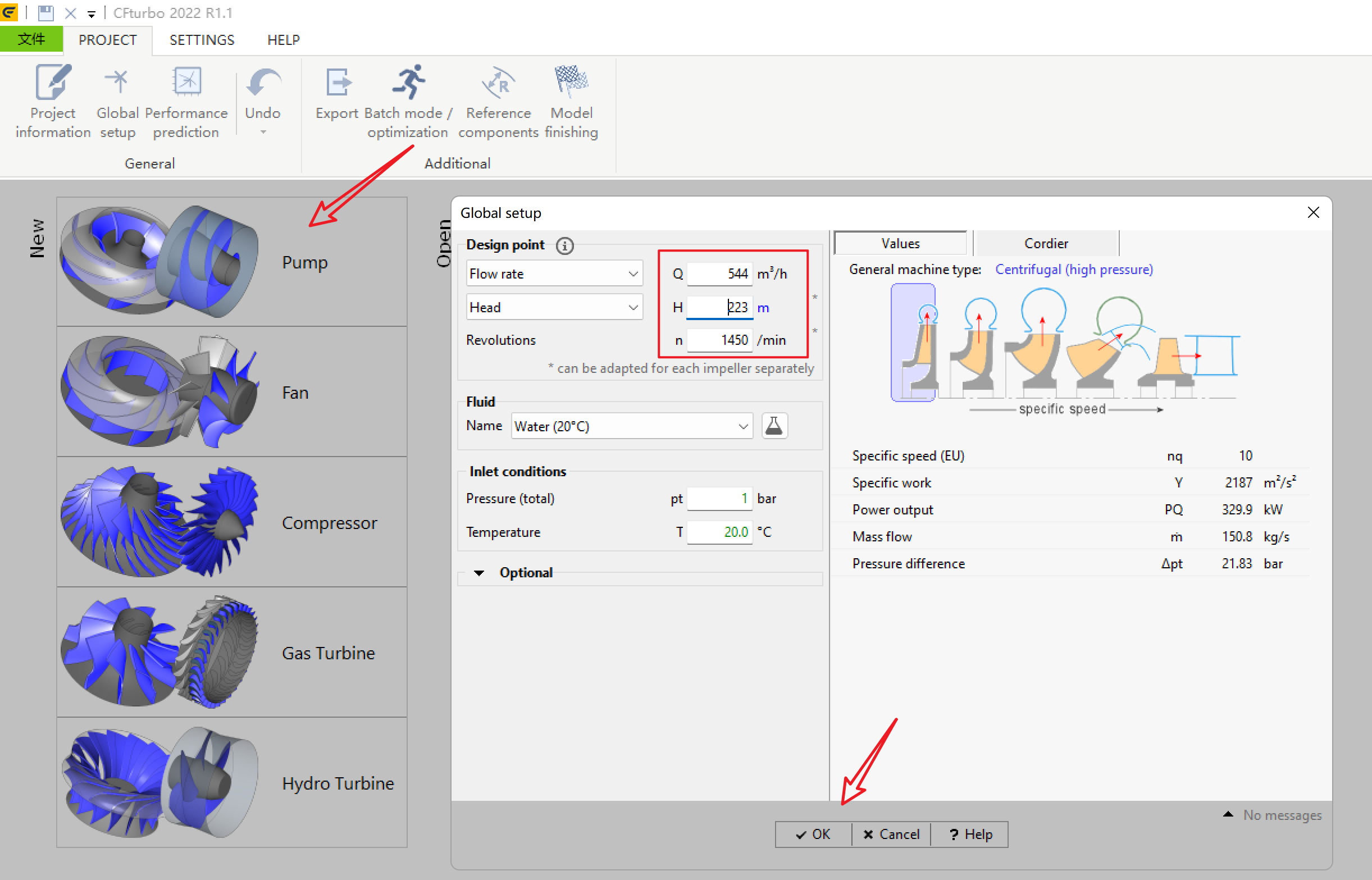
Task: Switch to the Cordier tab
Action: 1045,243
